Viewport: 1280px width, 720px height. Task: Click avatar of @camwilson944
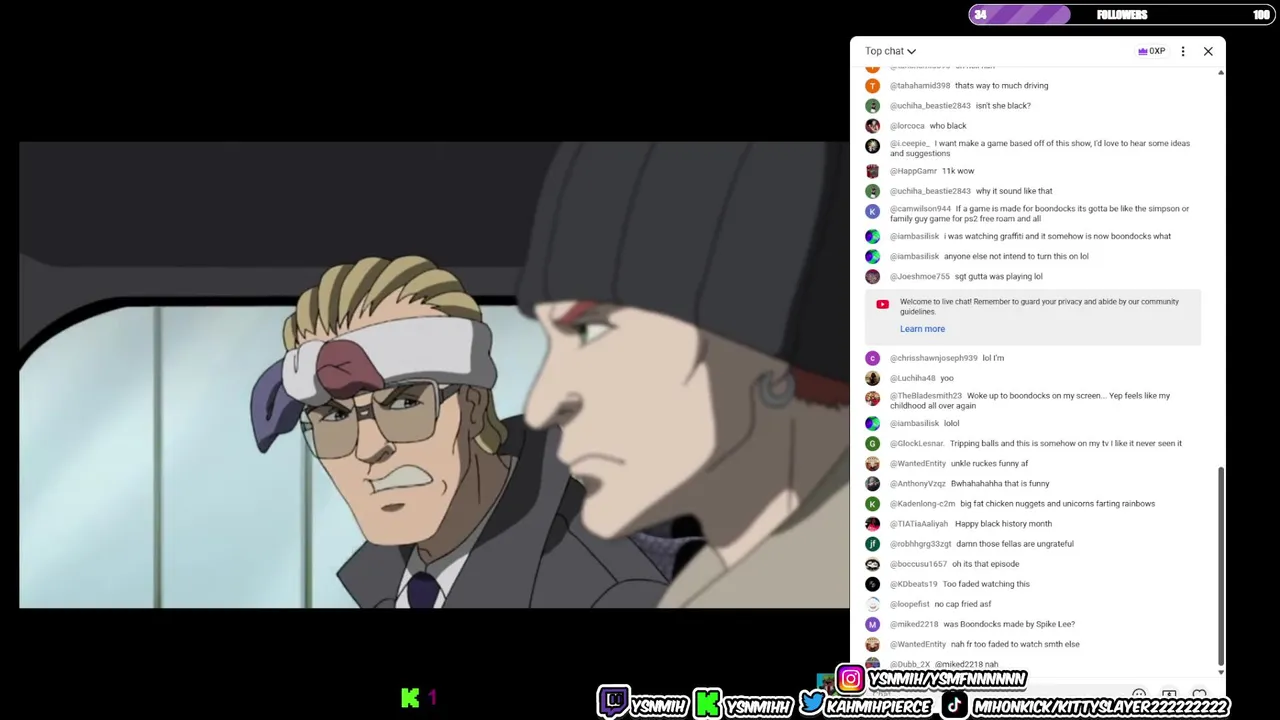[x=872, y=212]
